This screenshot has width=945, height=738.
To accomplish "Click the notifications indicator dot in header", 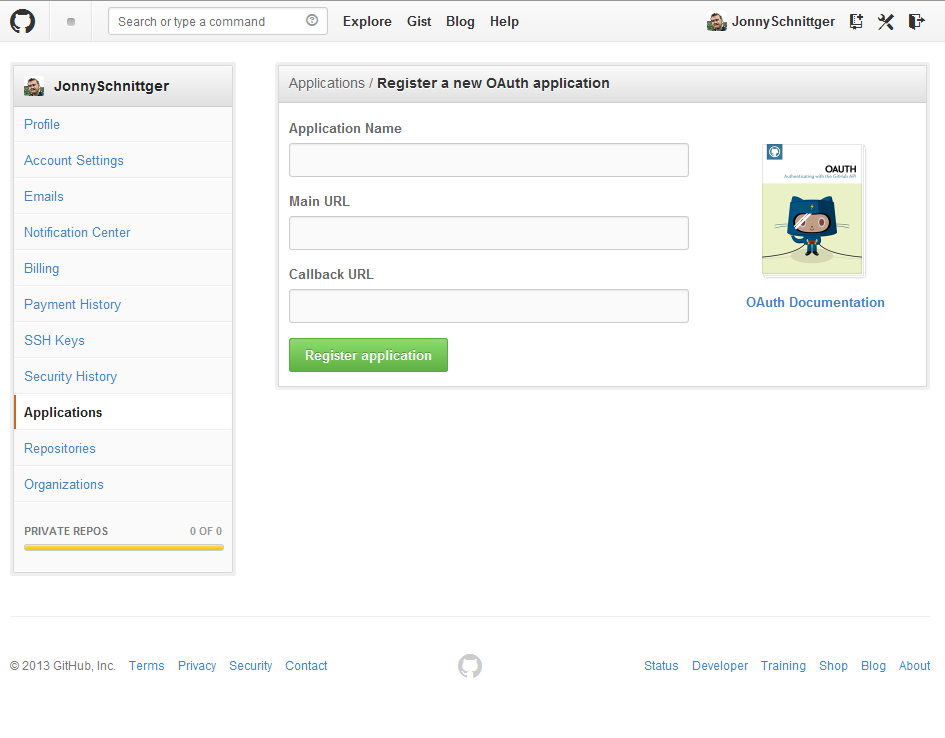I will coord(71,22).
